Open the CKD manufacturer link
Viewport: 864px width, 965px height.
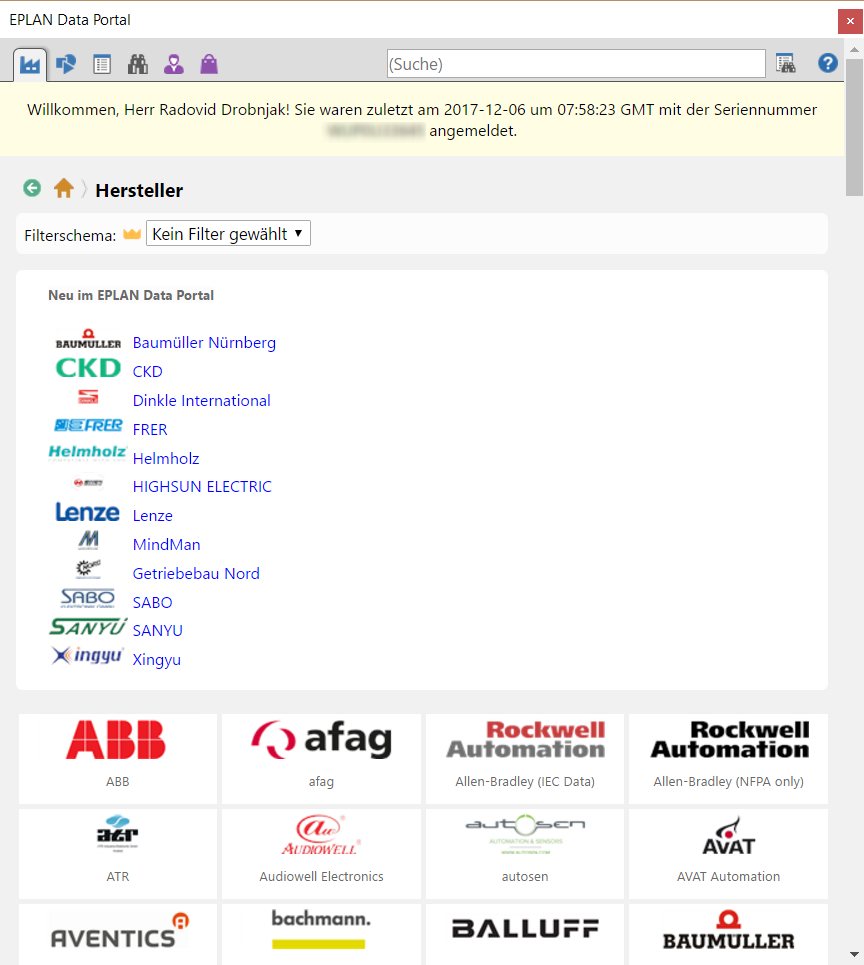(x=147, y=371)
